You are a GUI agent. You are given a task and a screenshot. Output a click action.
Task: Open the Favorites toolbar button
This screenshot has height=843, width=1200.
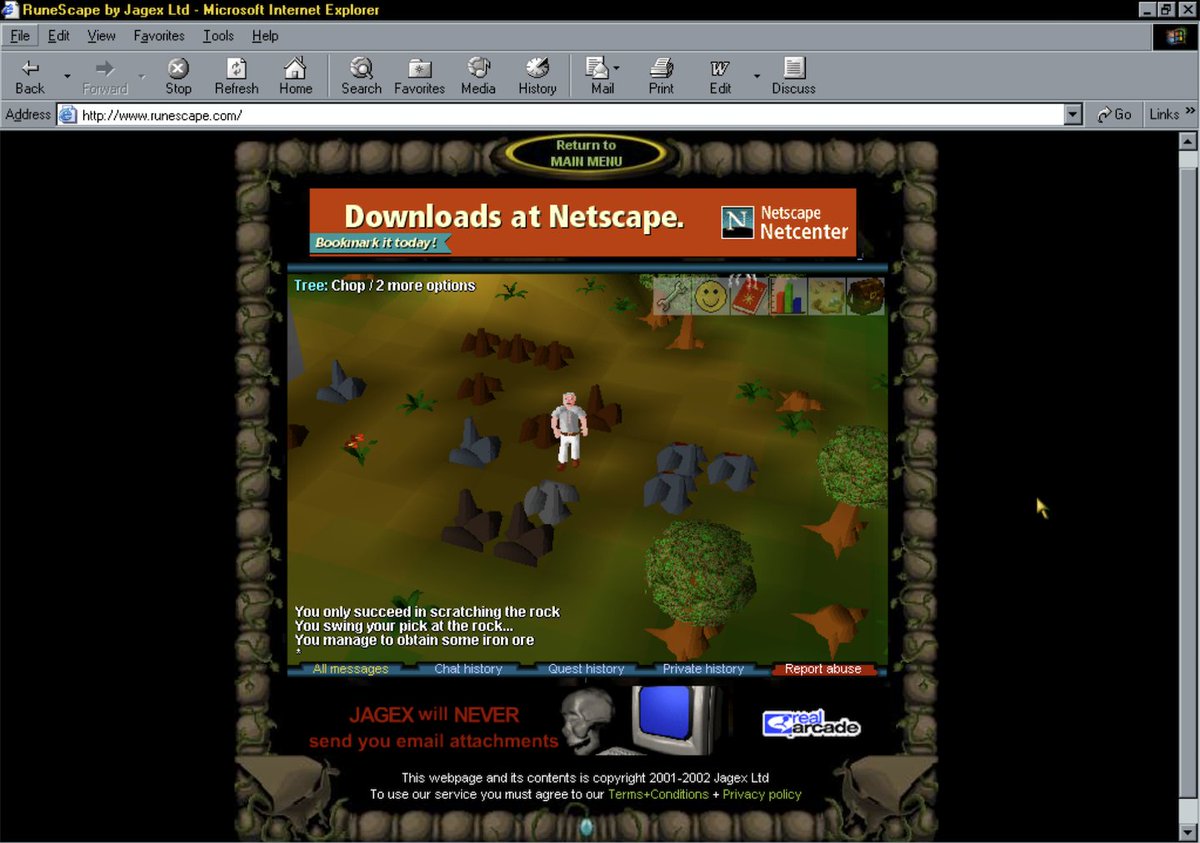pos(419,77)
